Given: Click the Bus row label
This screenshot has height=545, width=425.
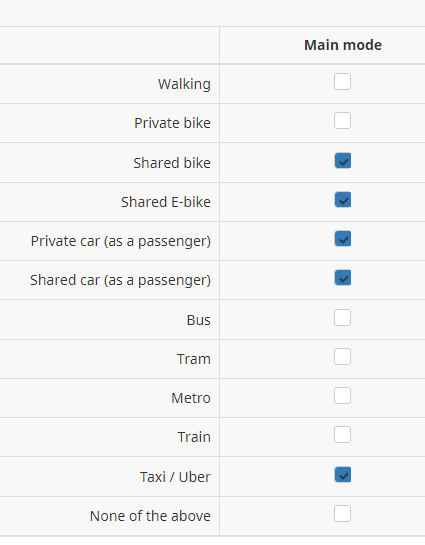Looking at the screenshot, I should (x=198, y=320).
